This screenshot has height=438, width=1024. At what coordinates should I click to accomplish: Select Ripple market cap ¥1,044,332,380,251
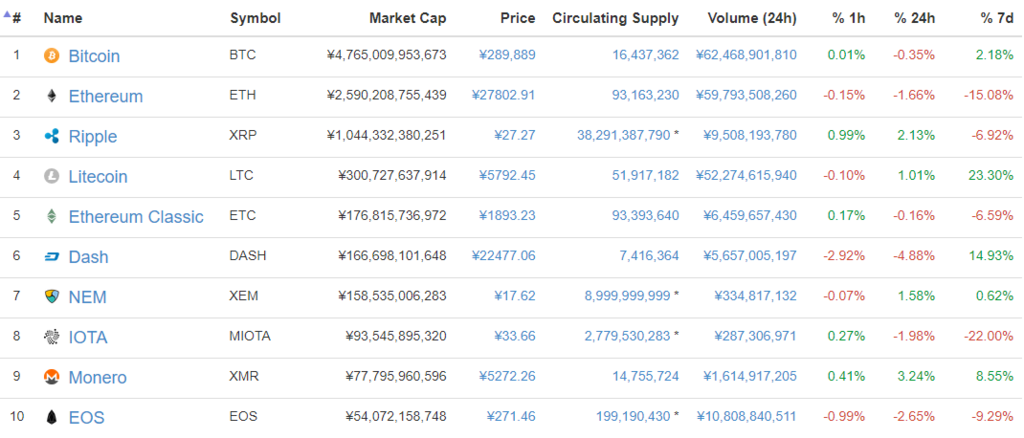click(x=387, y=135)
